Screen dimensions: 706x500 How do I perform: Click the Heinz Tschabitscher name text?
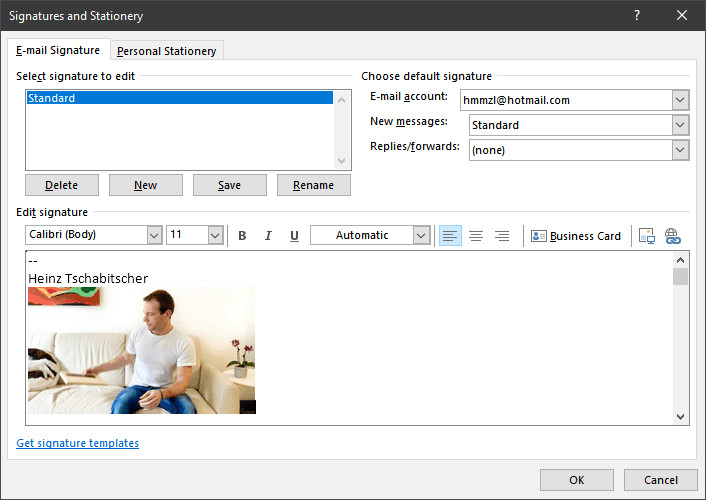(88, 278)
